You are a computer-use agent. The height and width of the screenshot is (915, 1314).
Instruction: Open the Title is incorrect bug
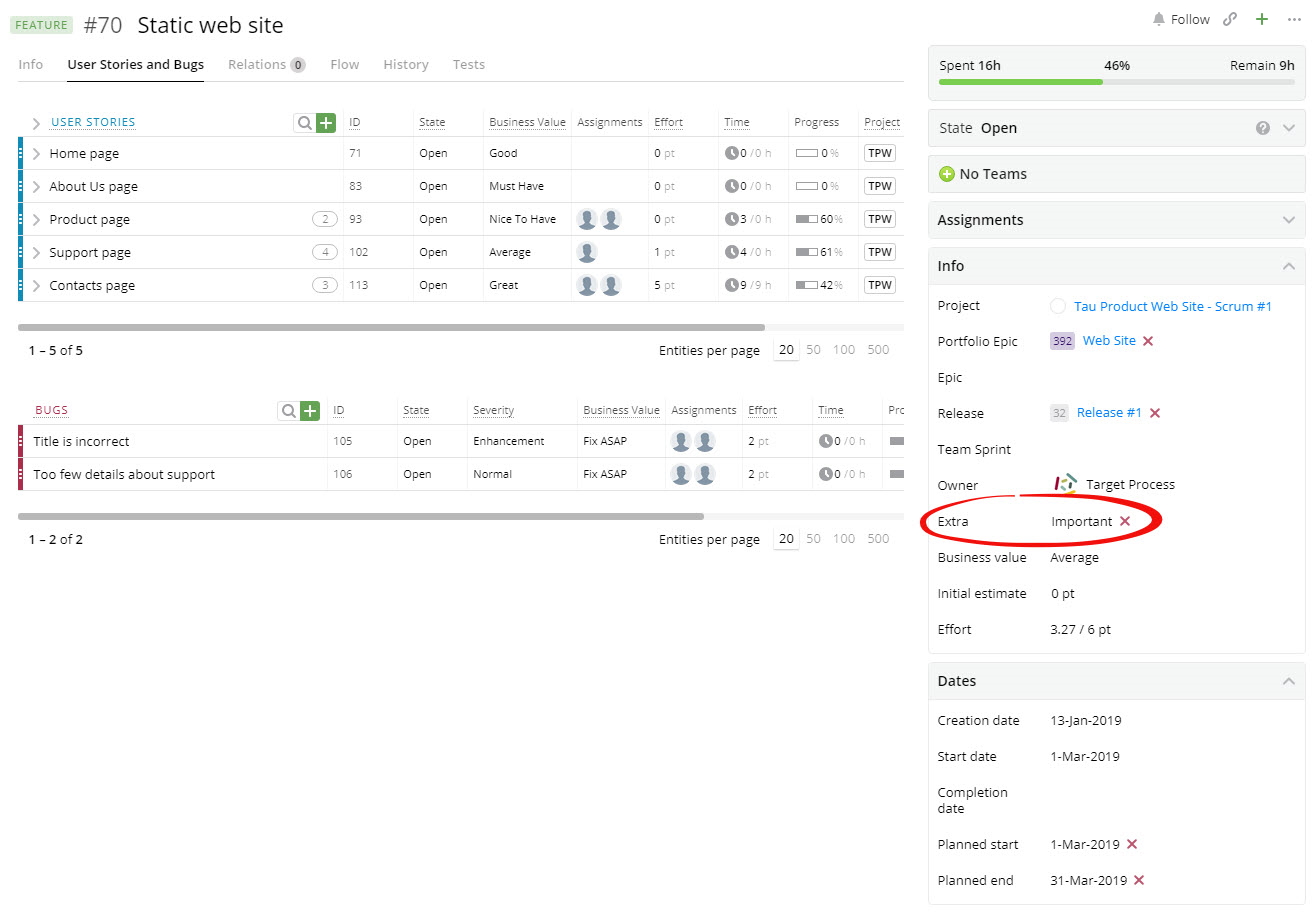(81, 441)
